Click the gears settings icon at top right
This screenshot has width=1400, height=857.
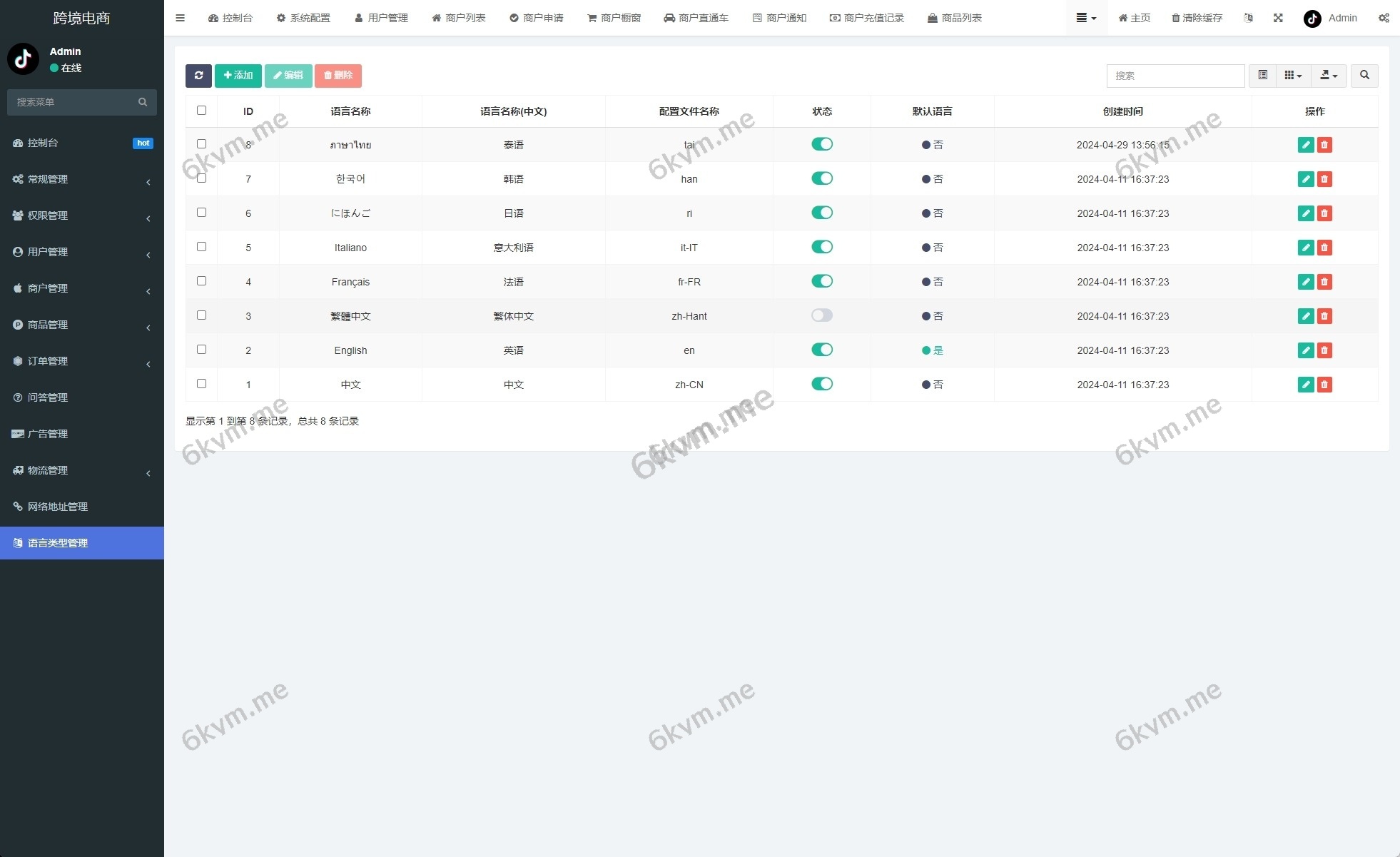(x=1383, y=18)
